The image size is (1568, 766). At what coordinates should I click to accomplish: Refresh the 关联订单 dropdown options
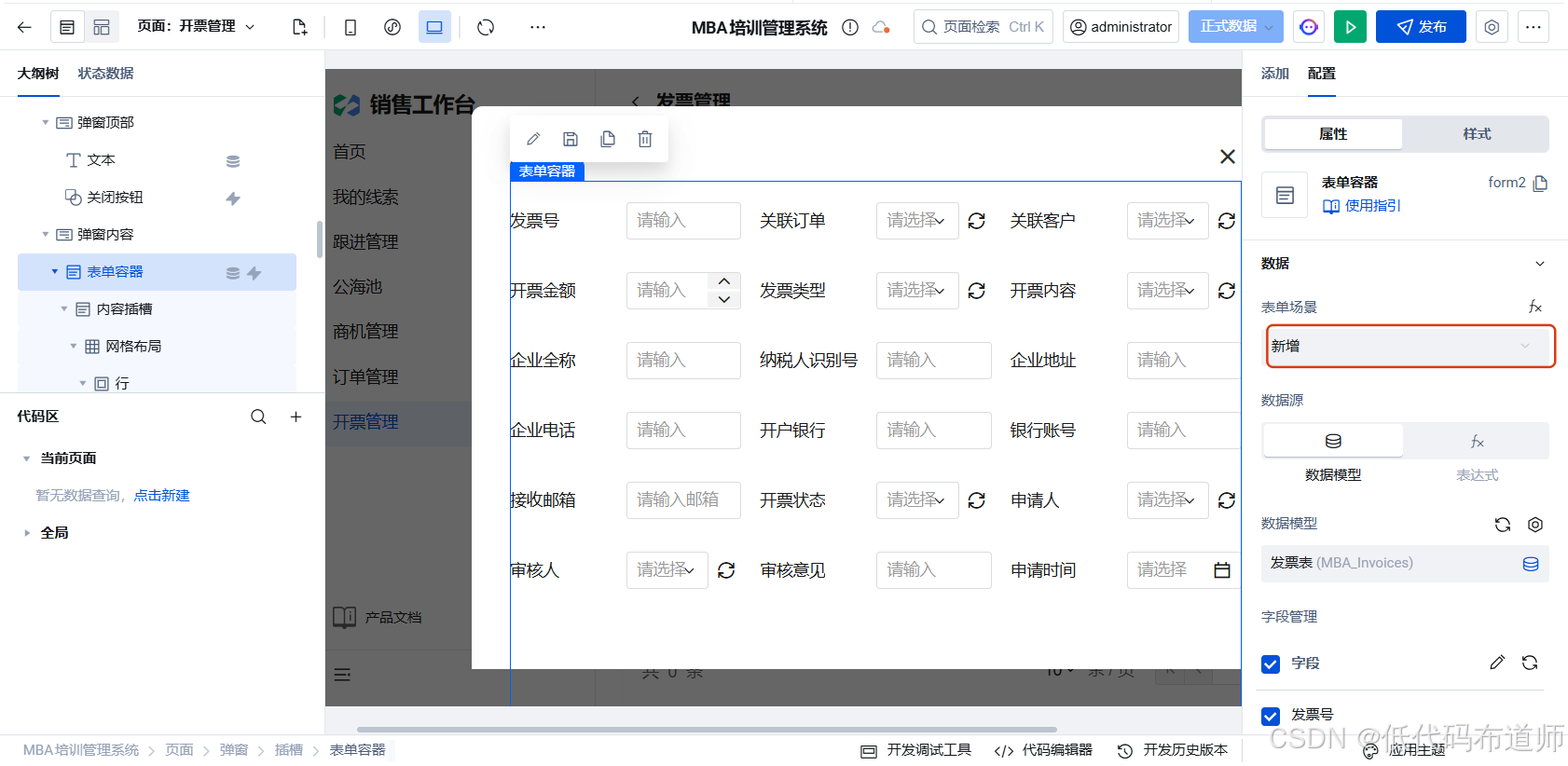click(976, 221)
